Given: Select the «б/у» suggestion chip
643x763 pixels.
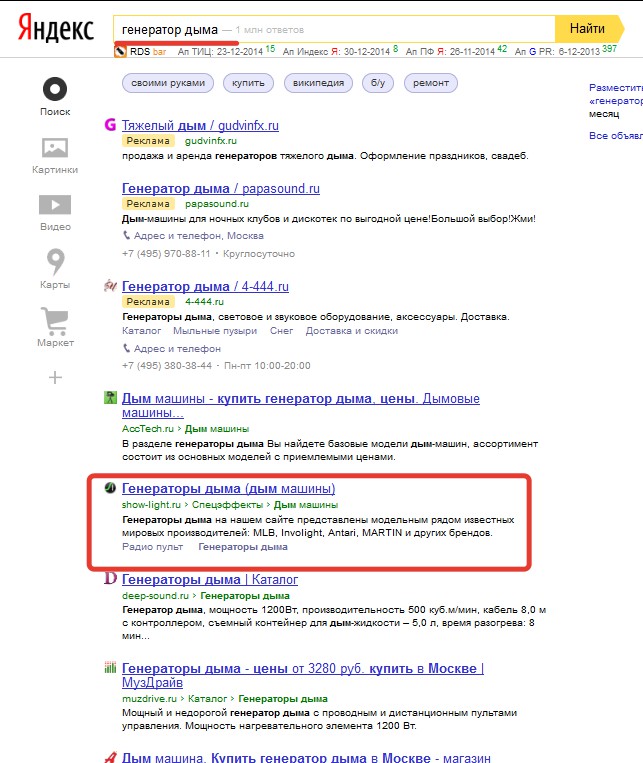Looking at the screenshot, I should tap(378, 83).
